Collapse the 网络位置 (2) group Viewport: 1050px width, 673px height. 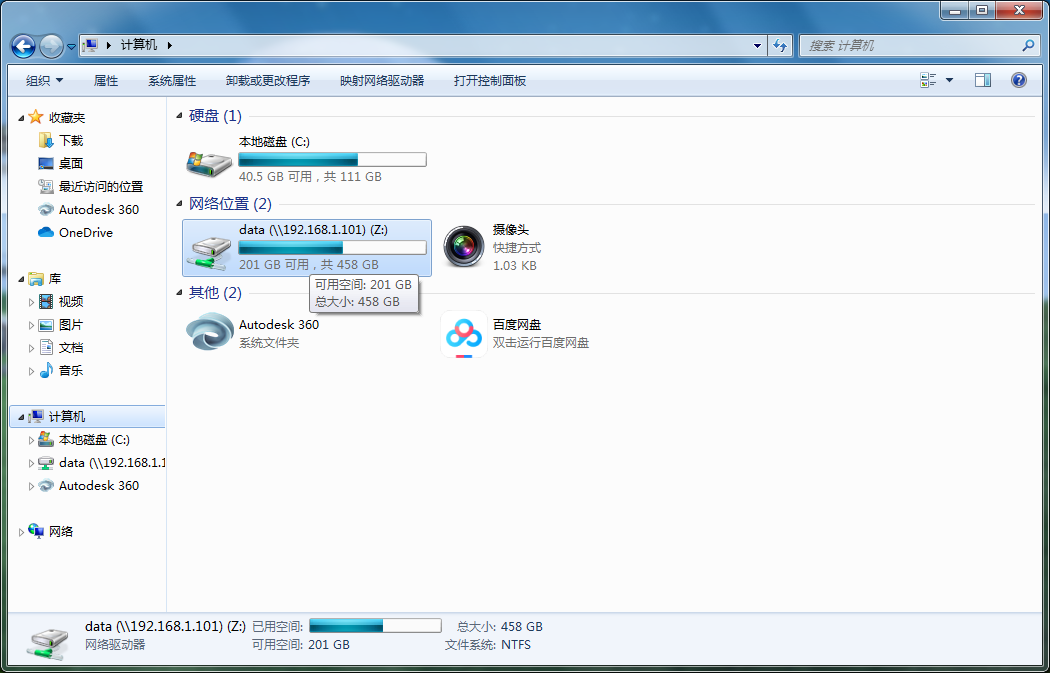(x=179, y=204)
